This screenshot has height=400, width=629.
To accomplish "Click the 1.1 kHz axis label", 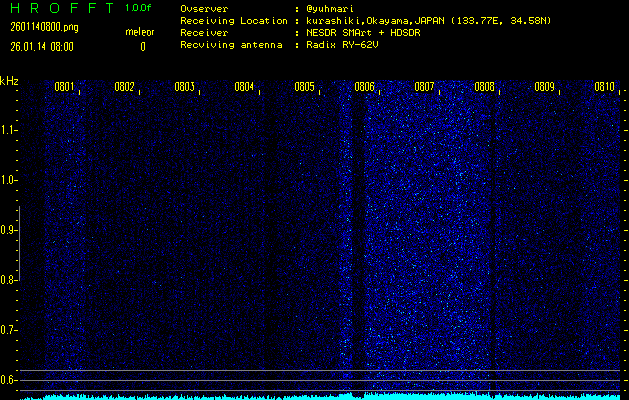I will click(7, 130).
